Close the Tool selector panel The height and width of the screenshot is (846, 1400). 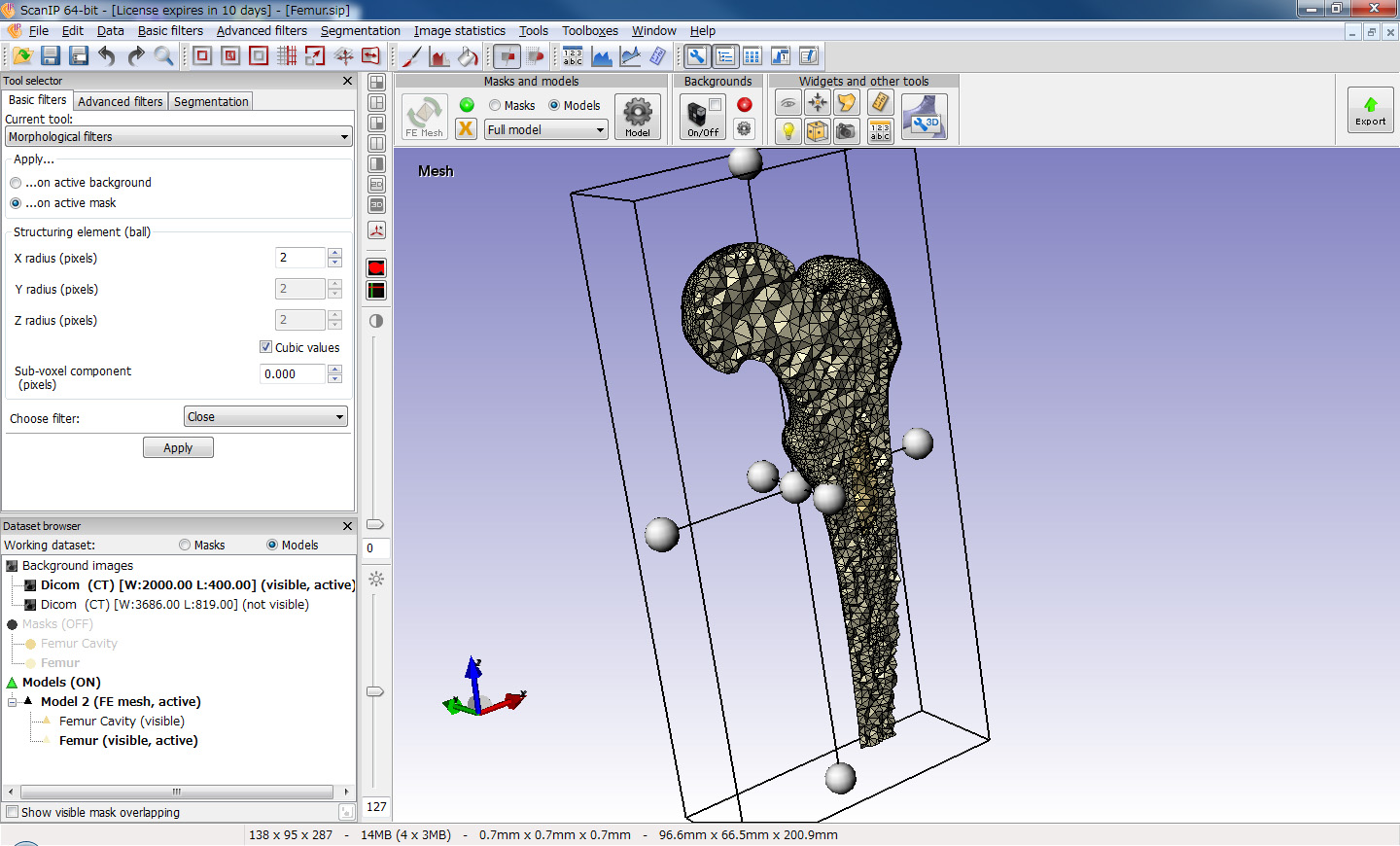348,81
